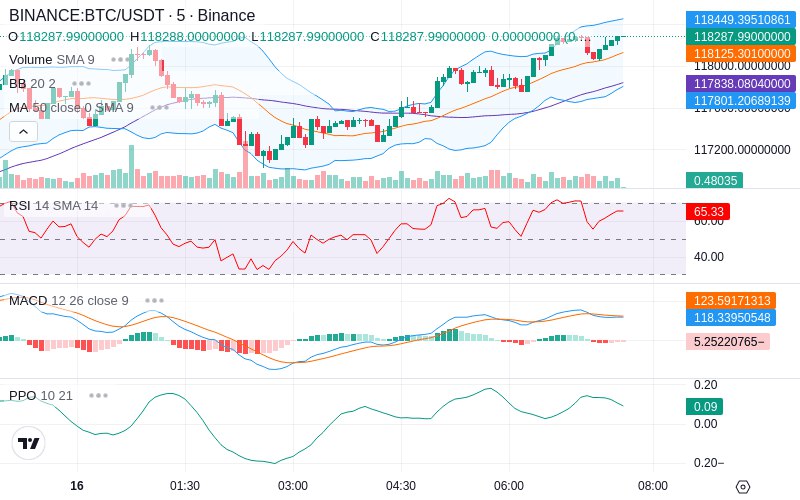
Task: Select the MACD 12 26 close 9 label
Action: pyautogui.click(x=68, y=301)
